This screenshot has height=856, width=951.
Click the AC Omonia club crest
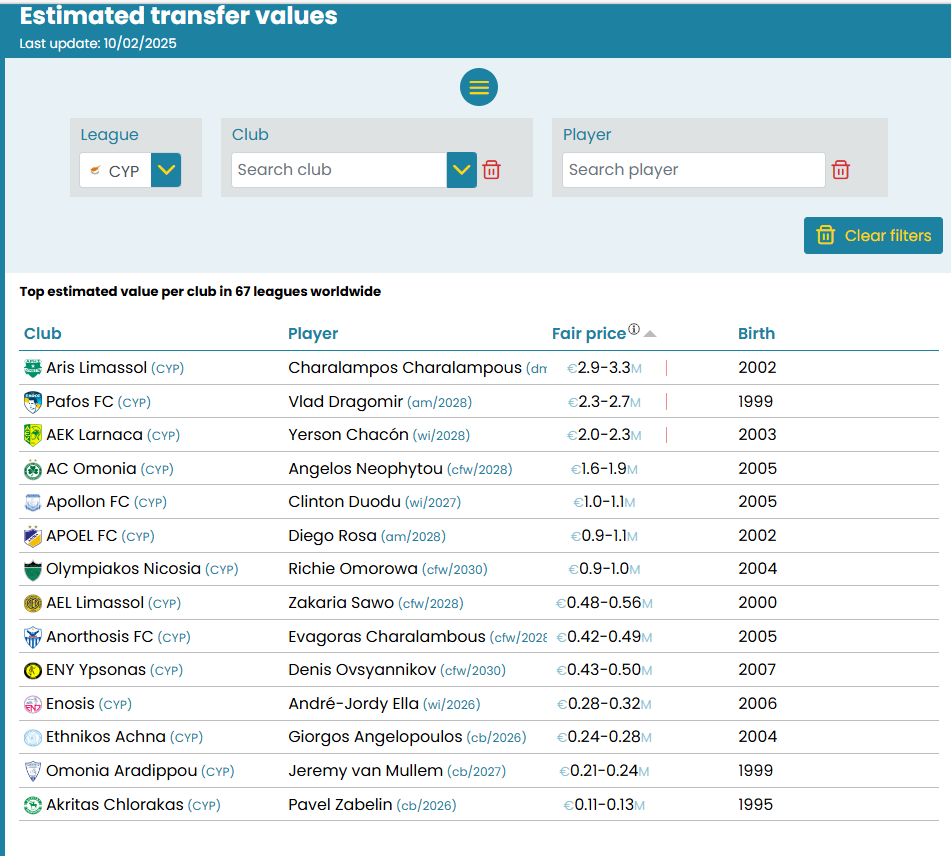pyautogui.click(x=33, y=469)
